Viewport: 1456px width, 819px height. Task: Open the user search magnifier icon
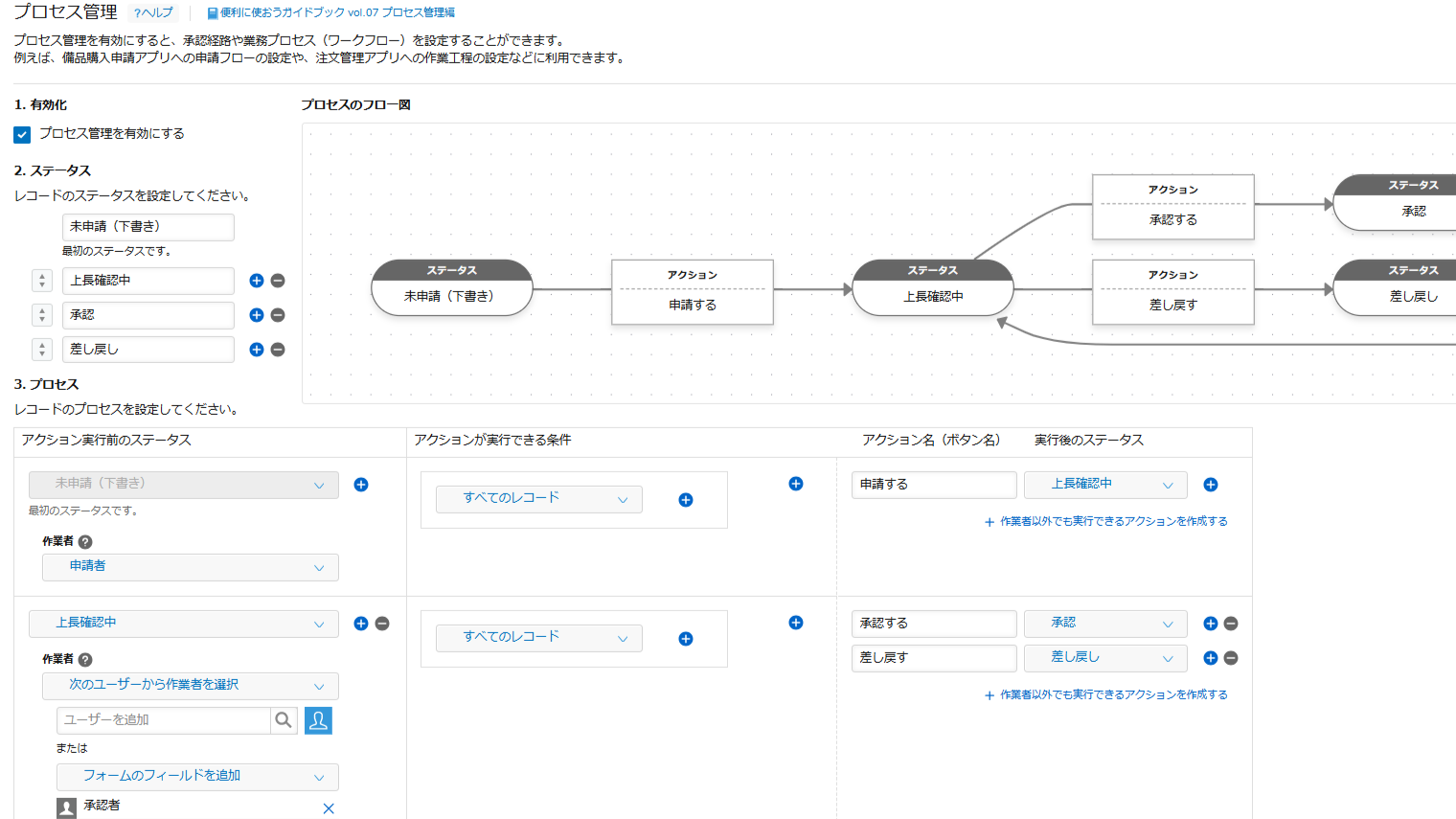pyautogui.click(x=284, y=720)
